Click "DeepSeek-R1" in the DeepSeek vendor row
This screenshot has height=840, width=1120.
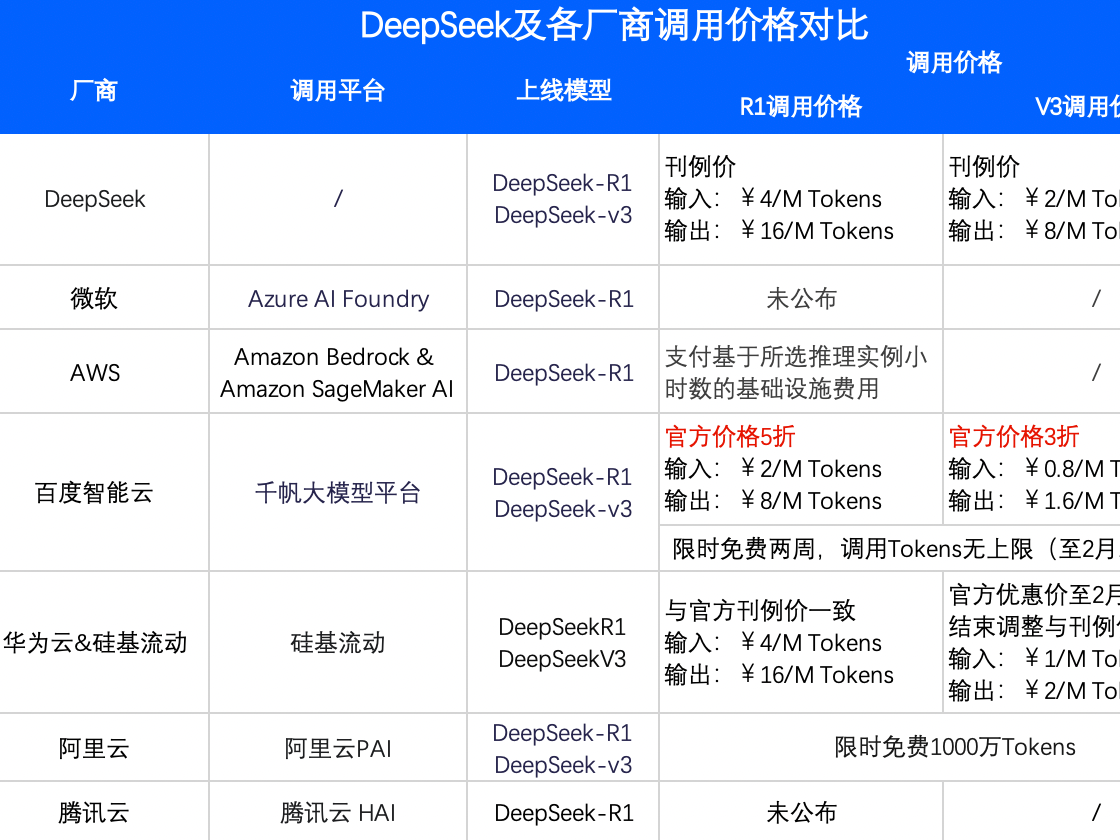(x=563, y=183)
